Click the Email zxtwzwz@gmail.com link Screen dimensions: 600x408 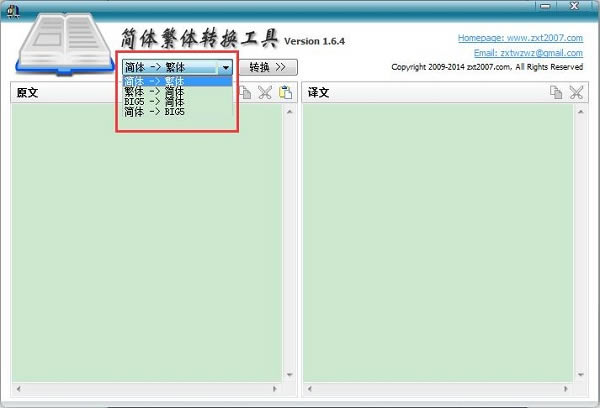click(x=528, y=53)
